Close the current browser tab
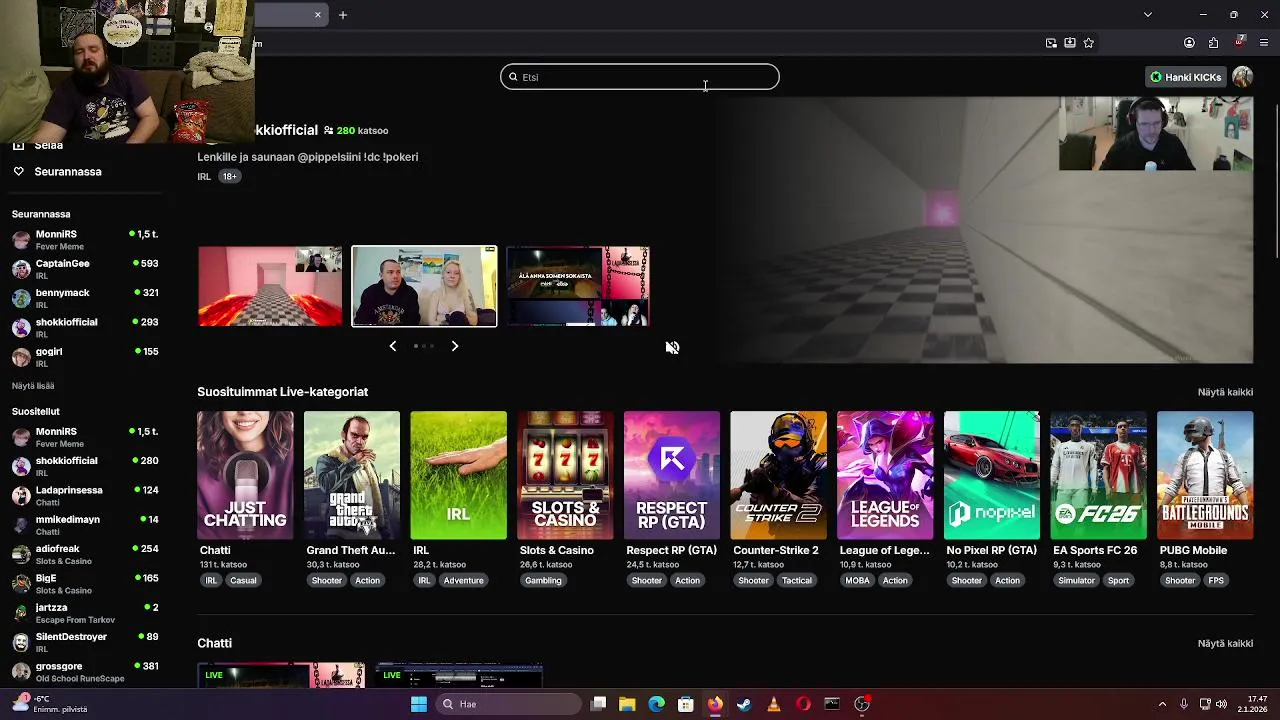Image resolution: width=1280 pixels, height=720 pixels. coord(318,15)
